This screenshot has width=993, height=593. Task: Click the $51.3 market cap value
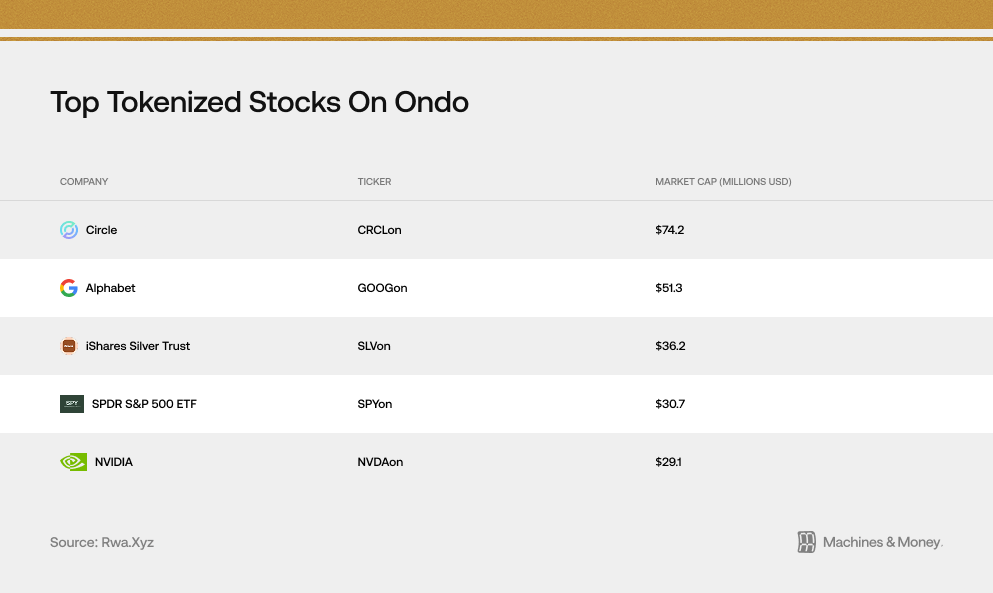pyautogui.click(x=668, y=288)
